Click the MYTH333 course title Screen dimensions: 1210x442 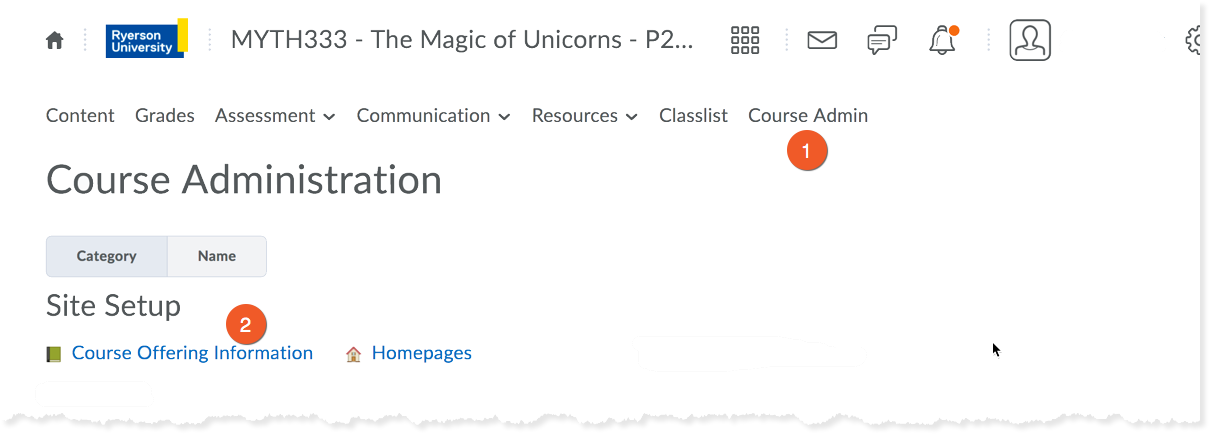coord(461,40)
